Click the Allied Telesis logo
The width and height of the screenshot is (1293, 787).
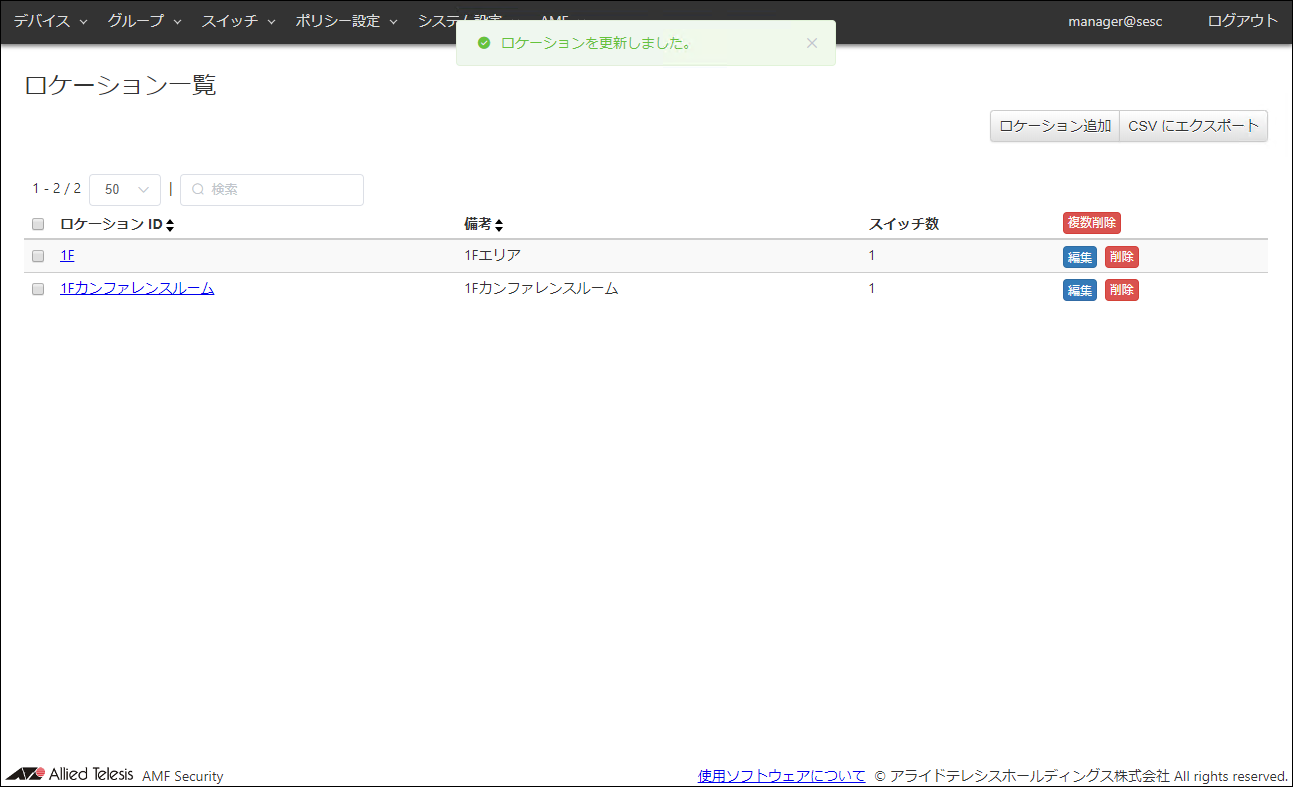click(x=70, y=775)
